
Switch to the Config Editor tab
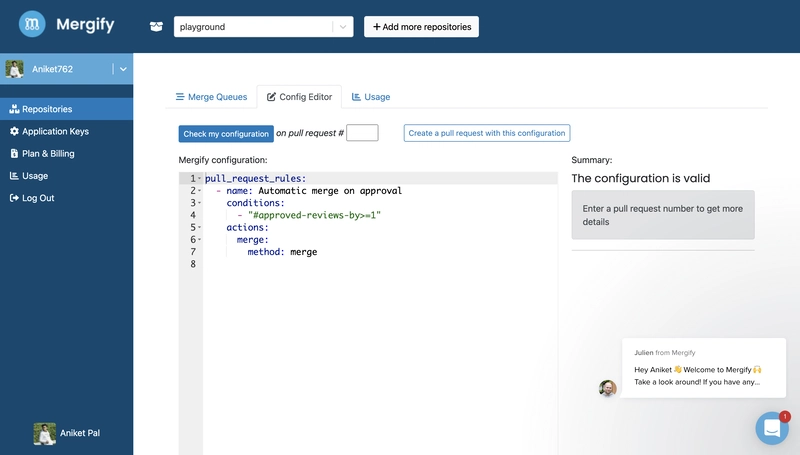299,97
